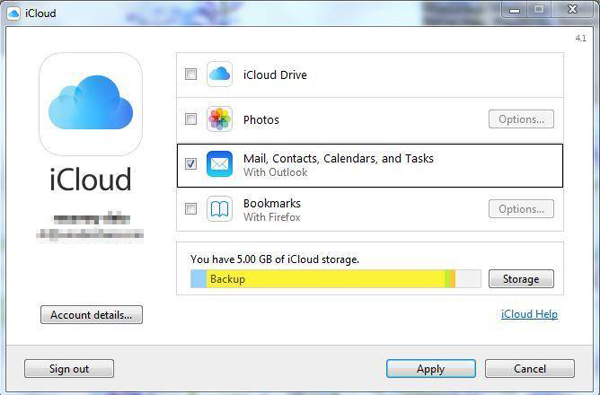Enable the Bookmarks checkbox
This screenshot has width=600, height=395.
[191, 209]
